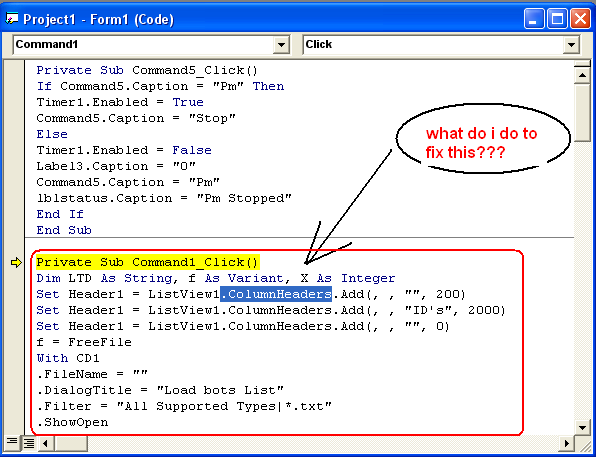Click horizontal scrollbar left arrow
The width and height of the screenshot is (596, 457).
coord(46,443)
